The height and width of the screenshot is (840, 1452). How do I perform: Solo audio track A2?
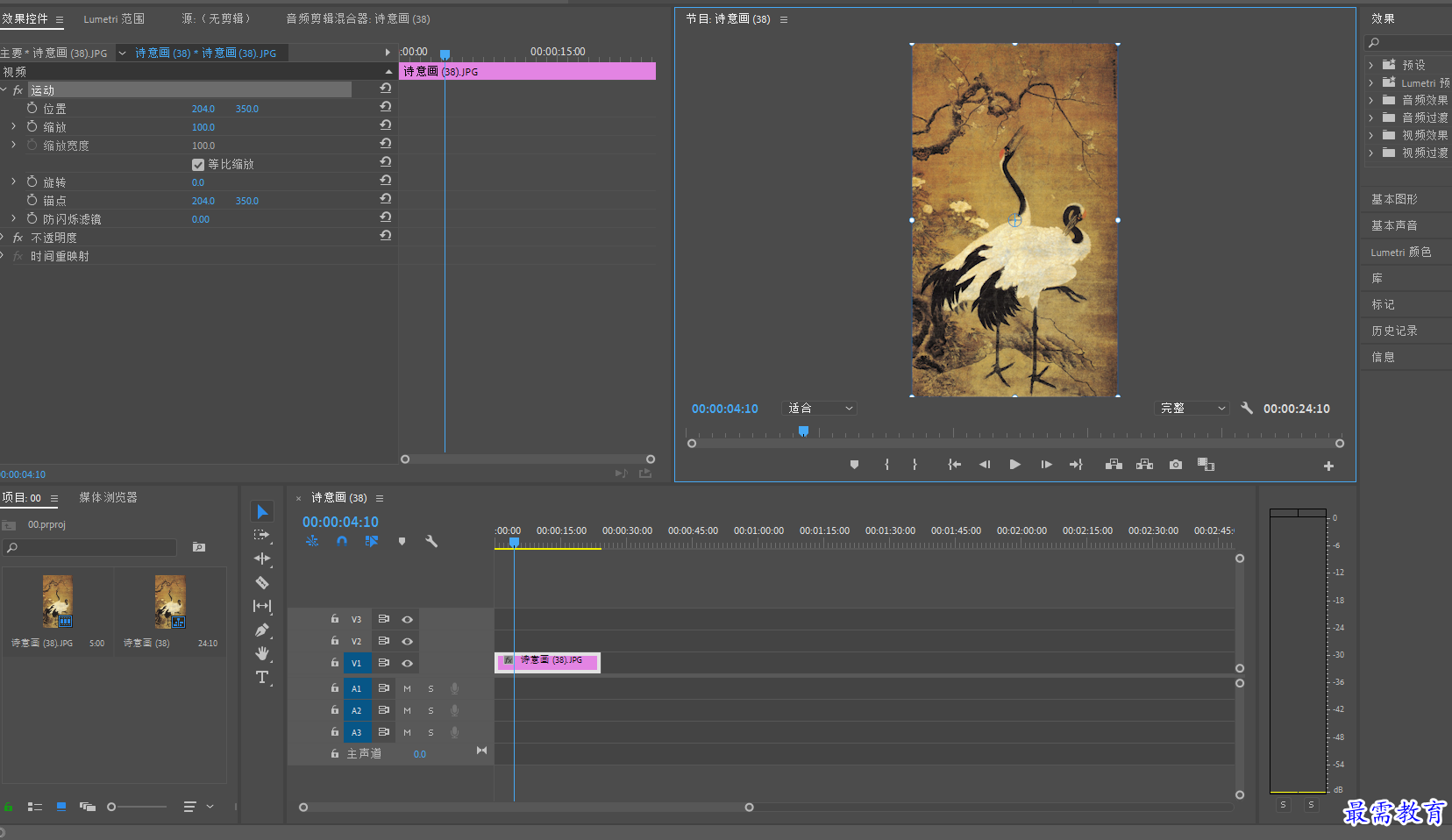pyautogui.click(x=431, y=710)
